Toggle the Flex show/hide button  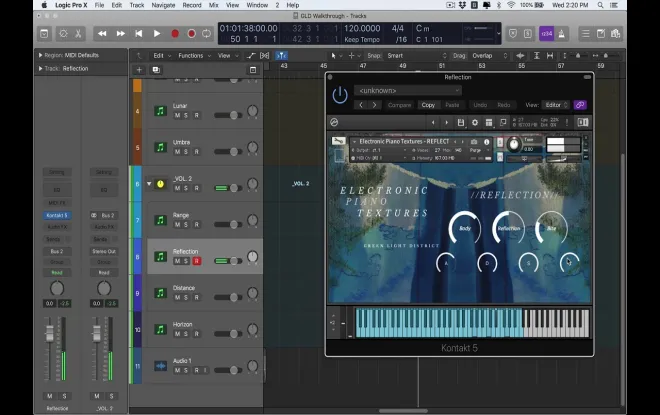265,56
